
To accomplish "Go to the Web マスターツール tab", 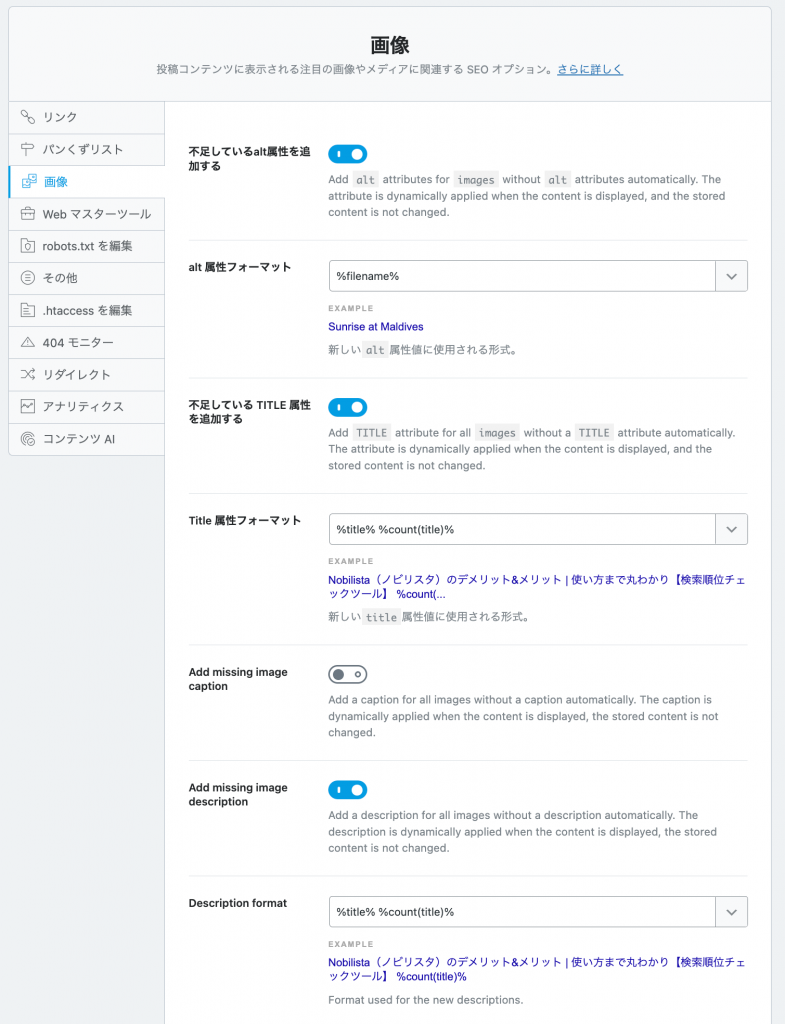I will (x=86, y=214).
